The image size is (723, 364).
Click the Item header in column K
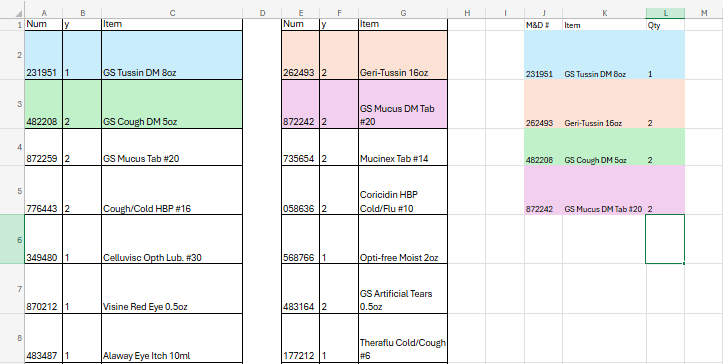click(x=604, y=25)
